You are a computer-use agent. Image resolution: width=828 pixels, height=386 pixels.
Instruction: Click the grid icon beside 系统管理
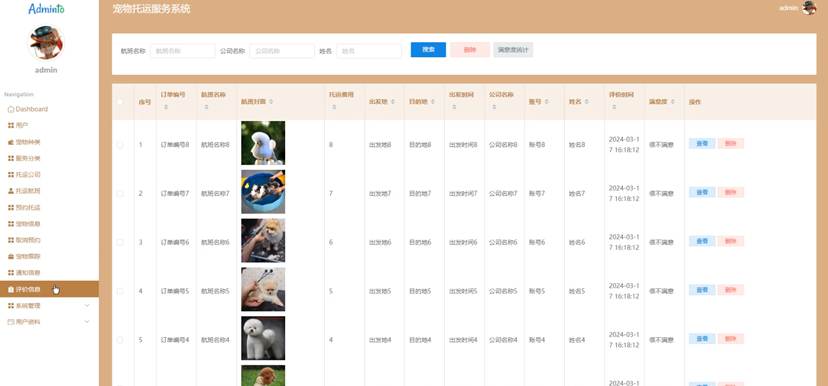(x=11, y=306)
